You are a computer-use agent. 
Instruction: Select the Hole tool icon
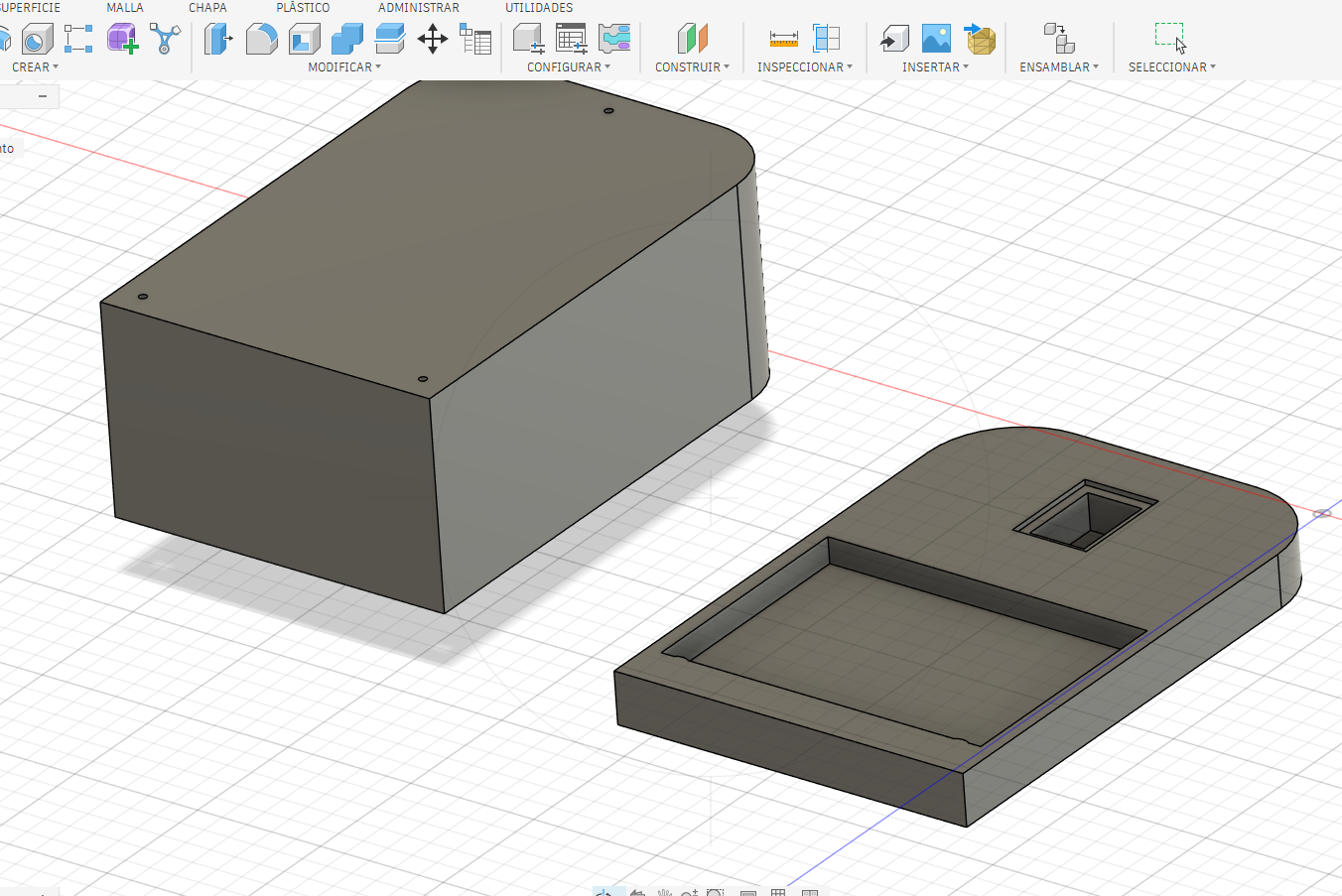coord(37,40)
